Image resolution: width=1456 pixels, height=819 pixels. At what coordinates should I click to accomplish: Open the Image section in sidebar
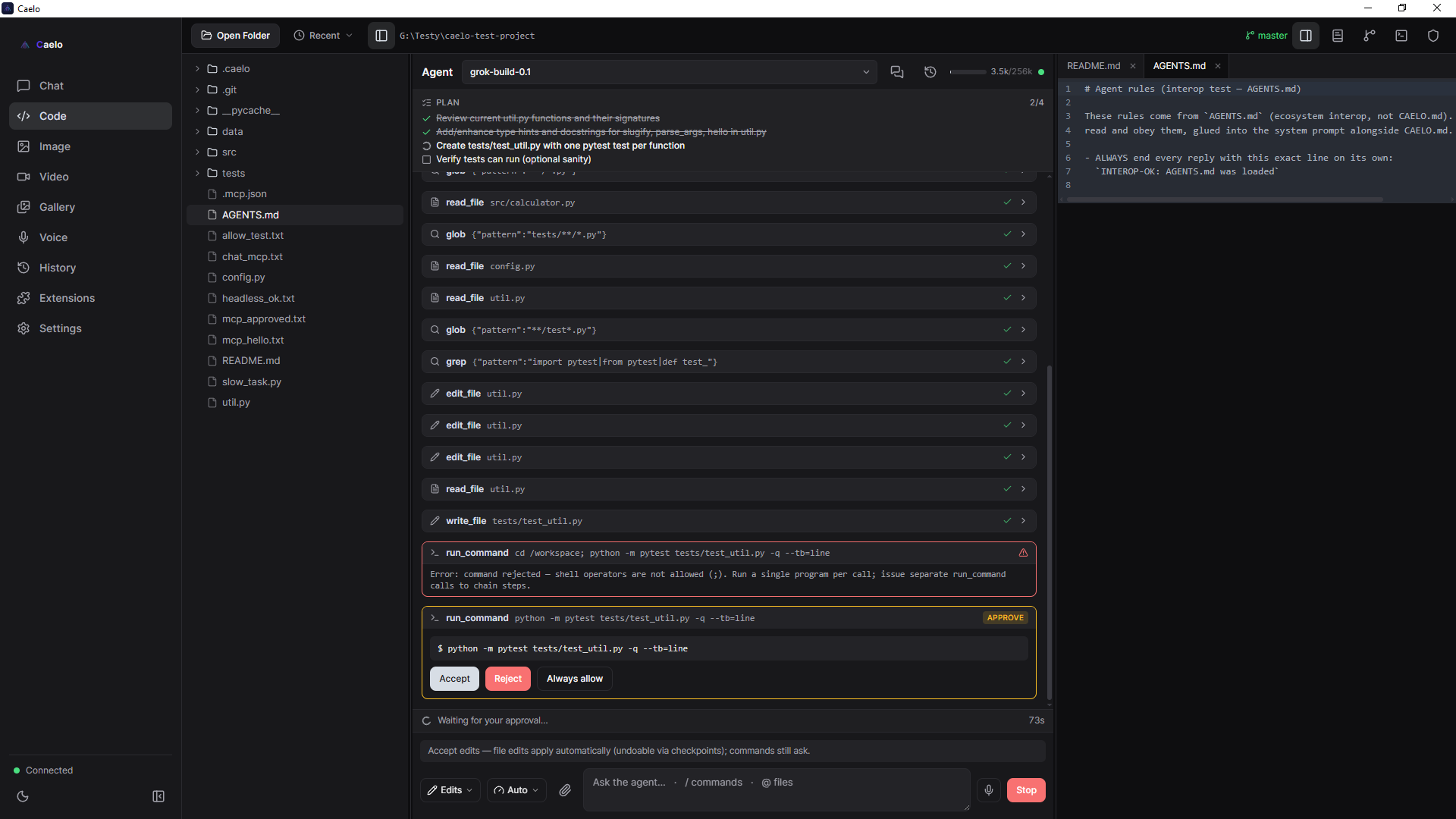90,146
